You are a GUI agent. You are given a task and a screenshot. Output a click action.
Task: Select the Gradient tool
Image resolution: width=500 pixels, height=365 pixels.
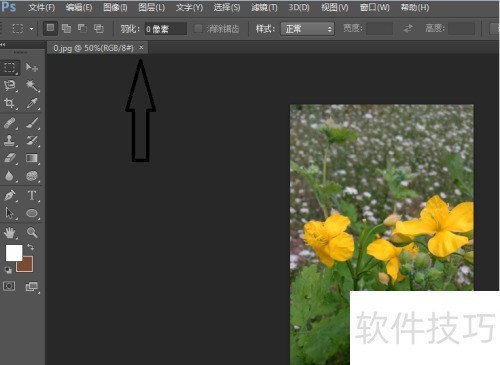32,158
